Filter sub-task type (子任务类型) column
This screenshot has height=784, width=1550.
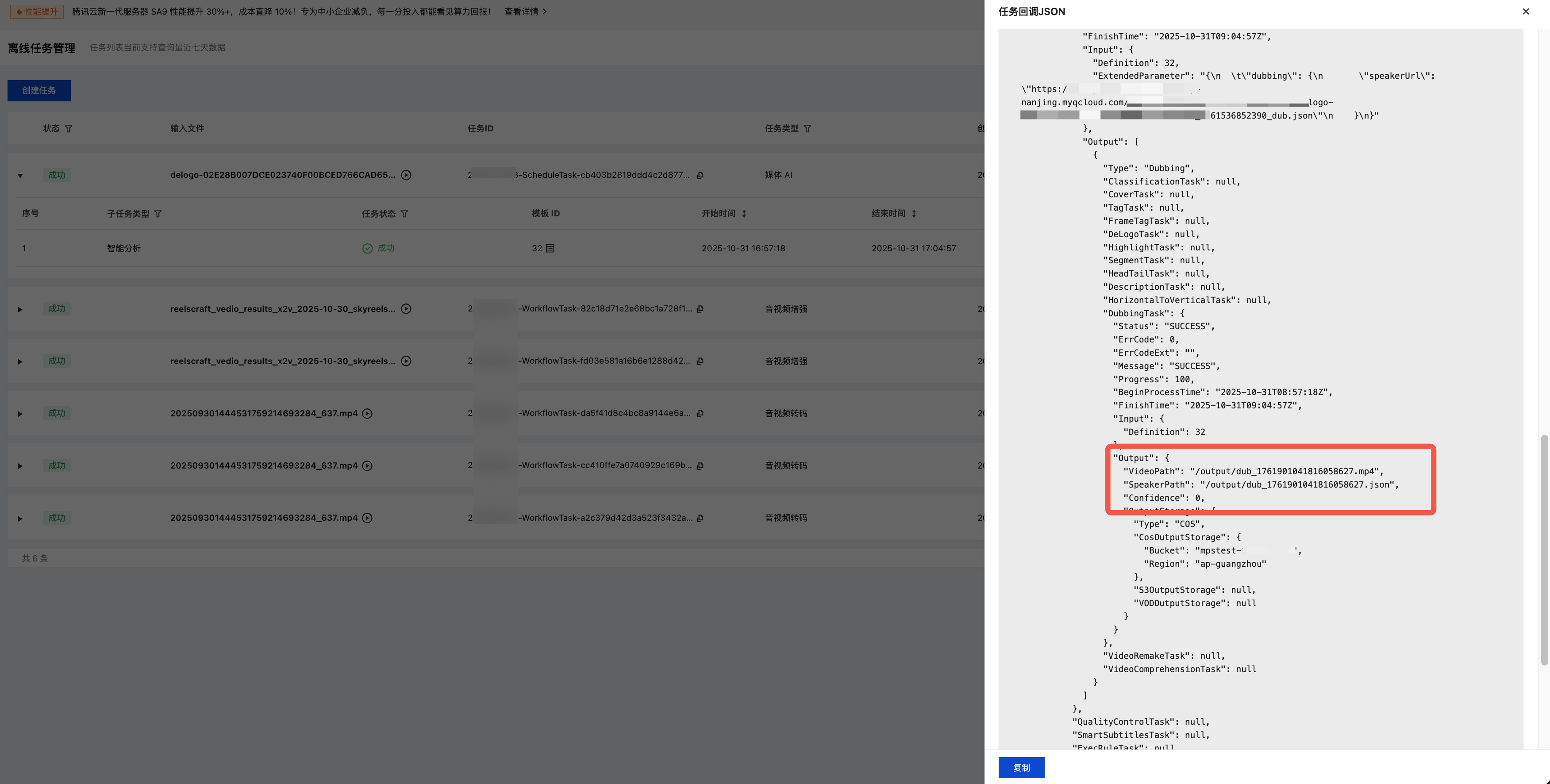pos(158,214)
